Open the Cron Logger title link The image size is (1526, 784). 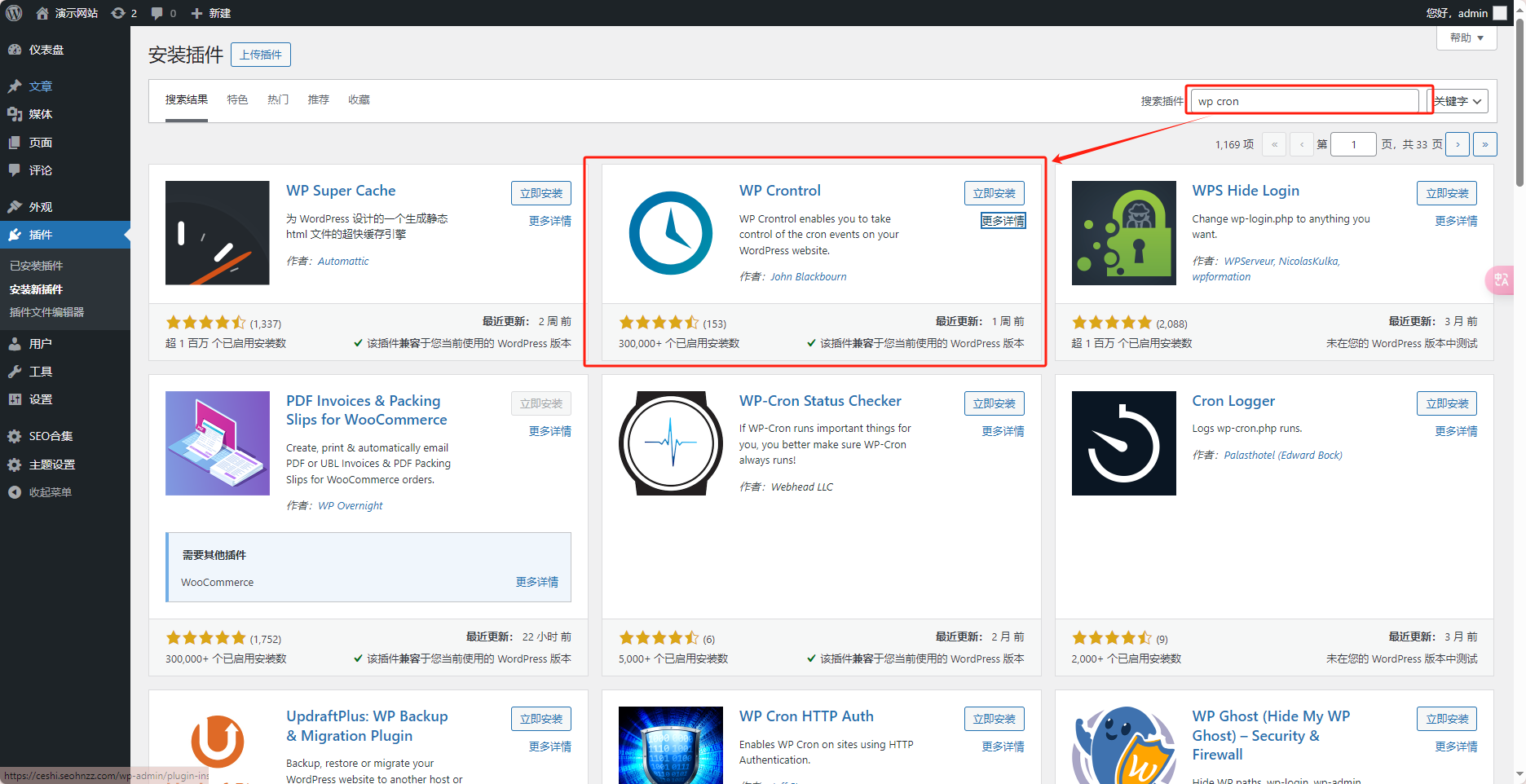tap(1233, 401)
